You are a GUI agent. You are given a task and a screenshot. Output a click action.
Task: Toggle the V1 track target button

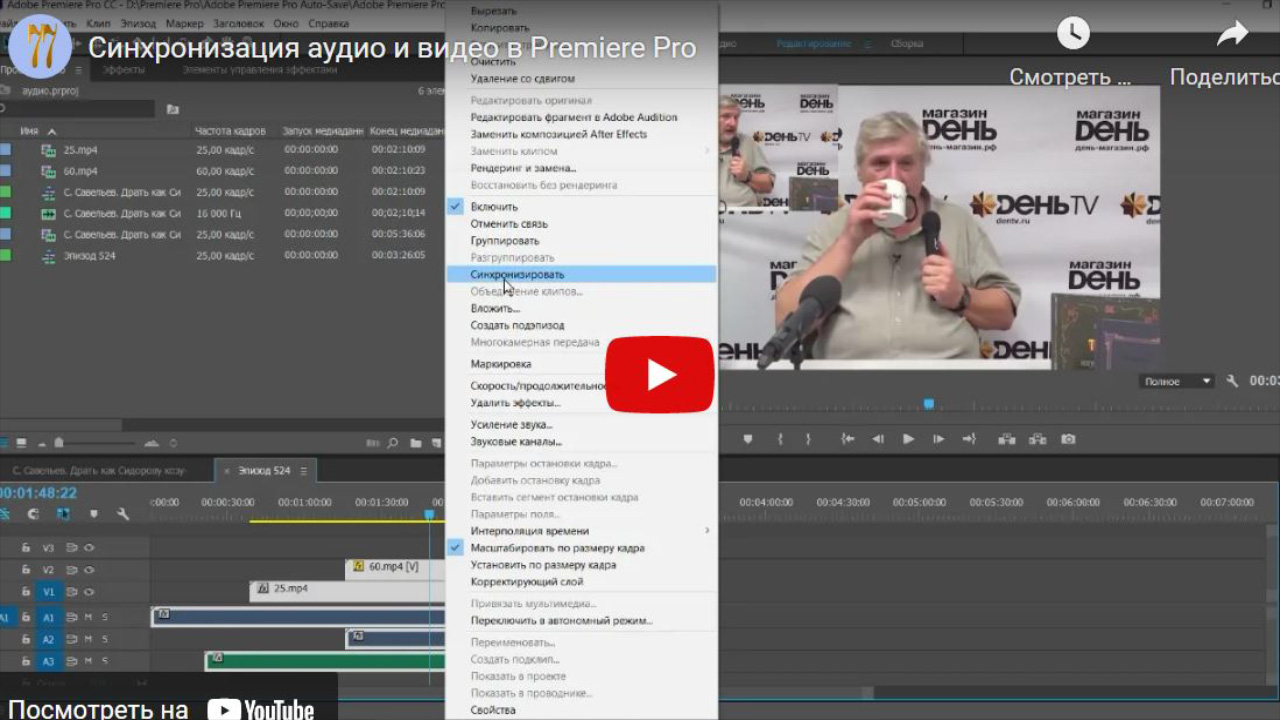pyautogui.click(x=48, y=592)
